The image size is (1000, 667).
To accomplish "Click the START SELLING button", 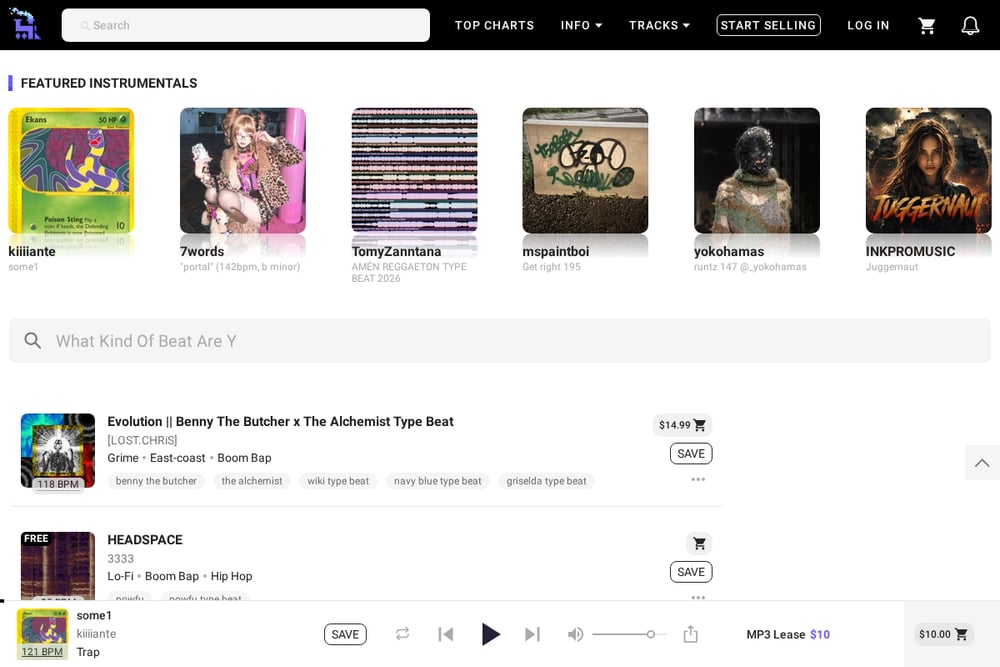I will point(768,26).
